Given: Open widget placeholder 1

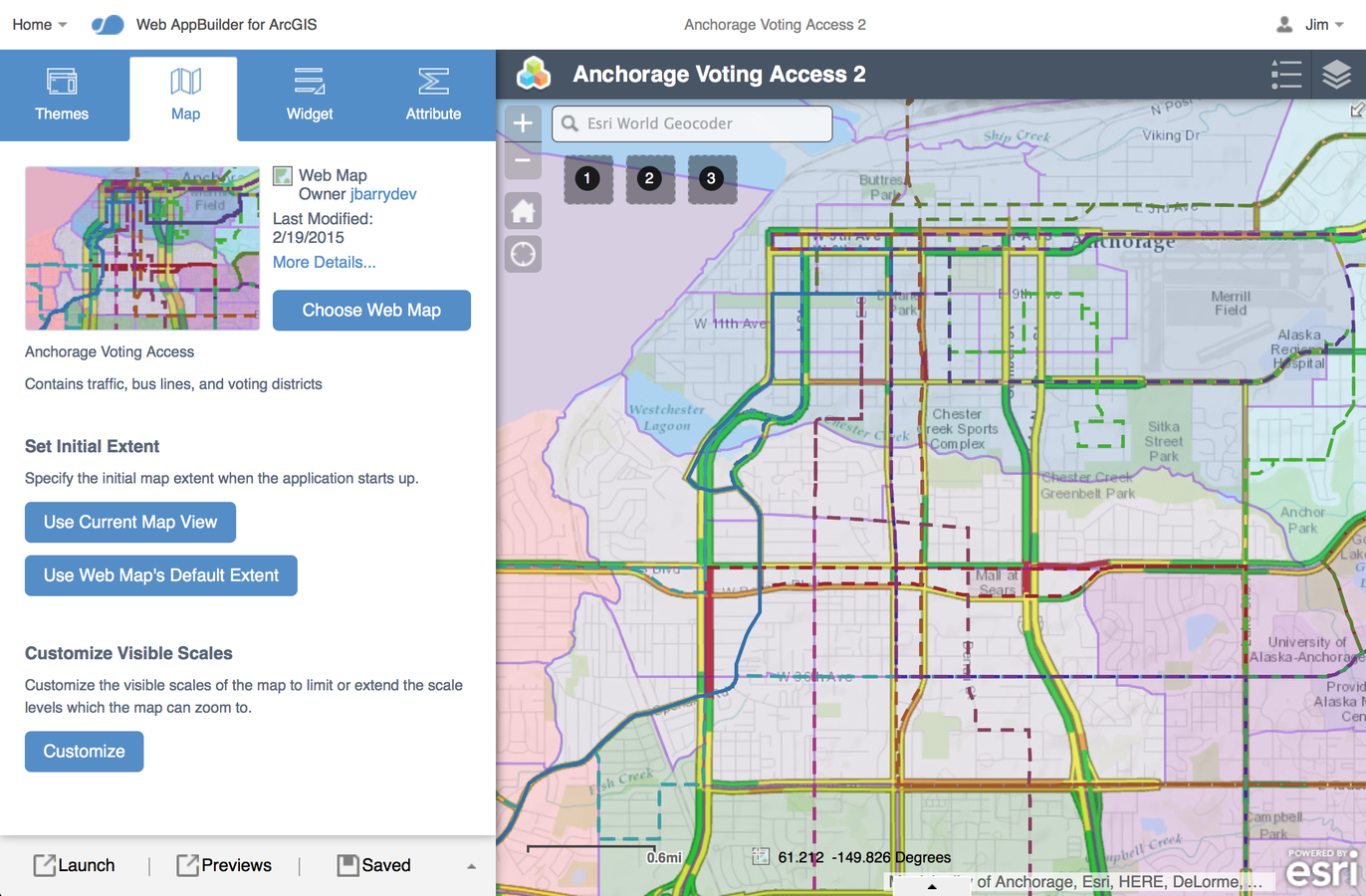Looking at the screenshot, I should 587,178.
